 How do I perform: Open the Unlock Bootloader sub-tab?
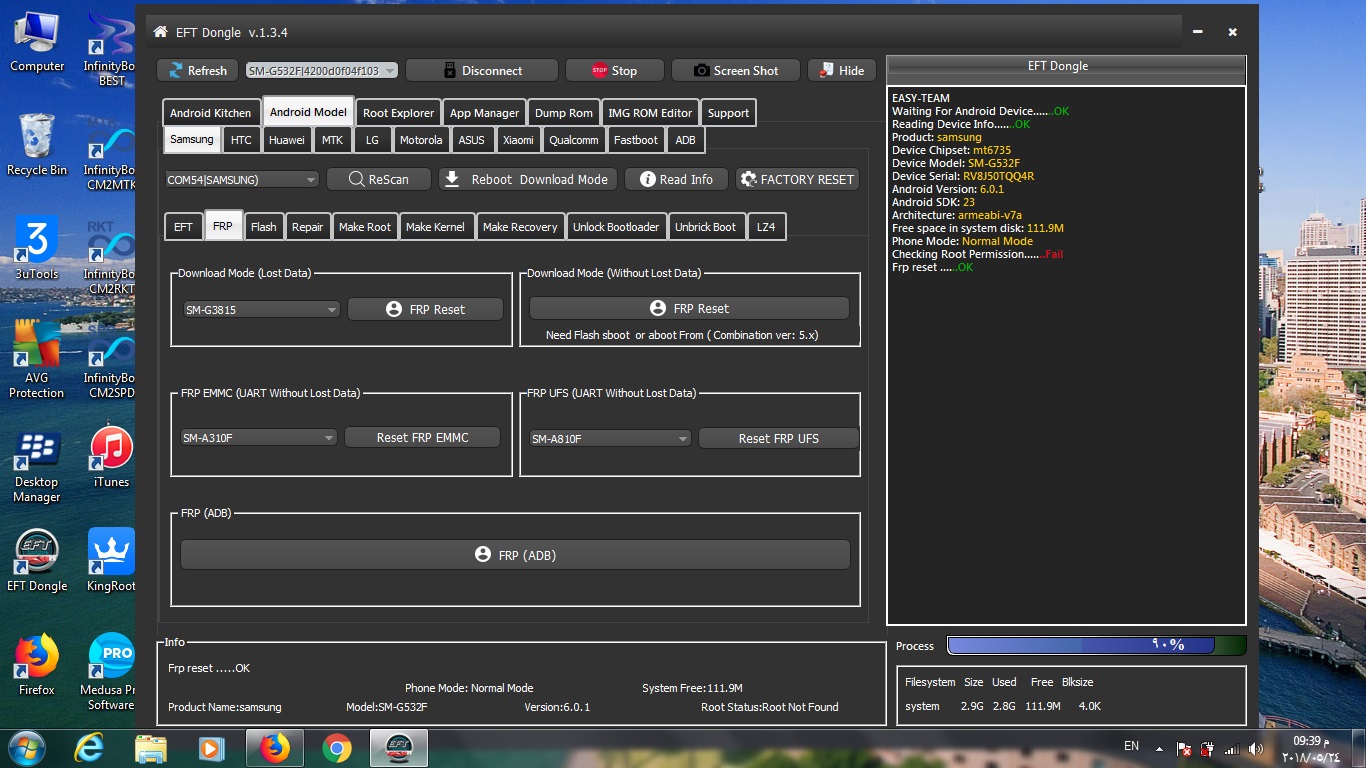tap(616, 227)
